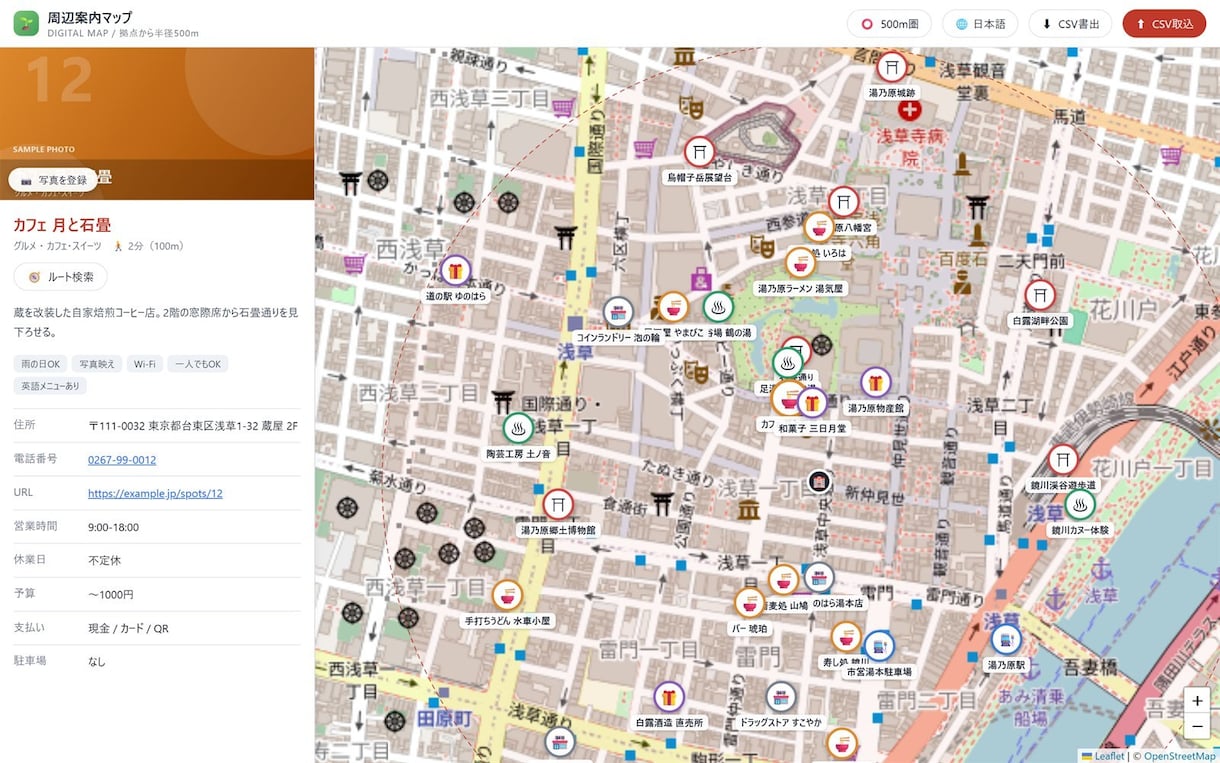The width and height of the screenshot is (1220, 763).
Task: Click the 写真映え tag
Action: click(97, 364)
